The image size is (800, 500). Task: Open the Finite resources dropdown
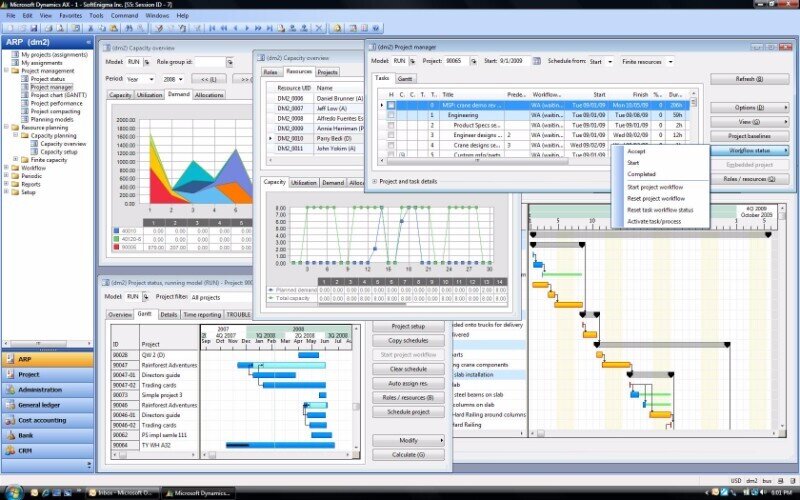pos(670,62)
